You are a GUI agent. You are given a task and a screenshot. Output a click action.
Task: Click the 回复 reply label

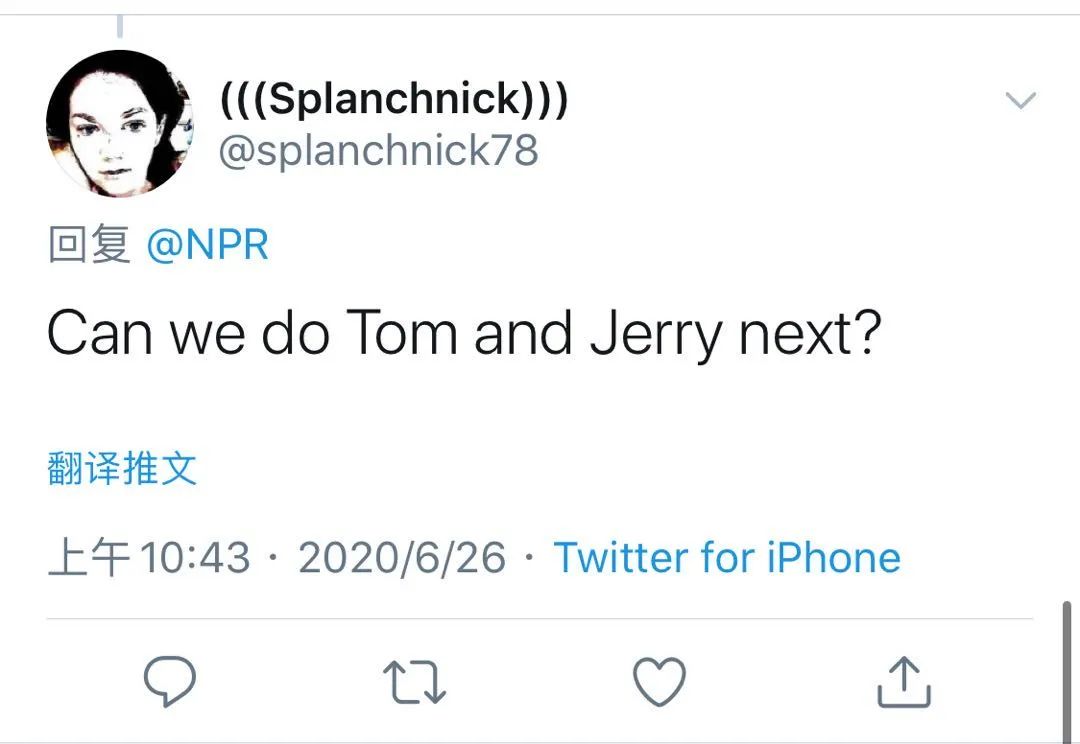point(89,245)
